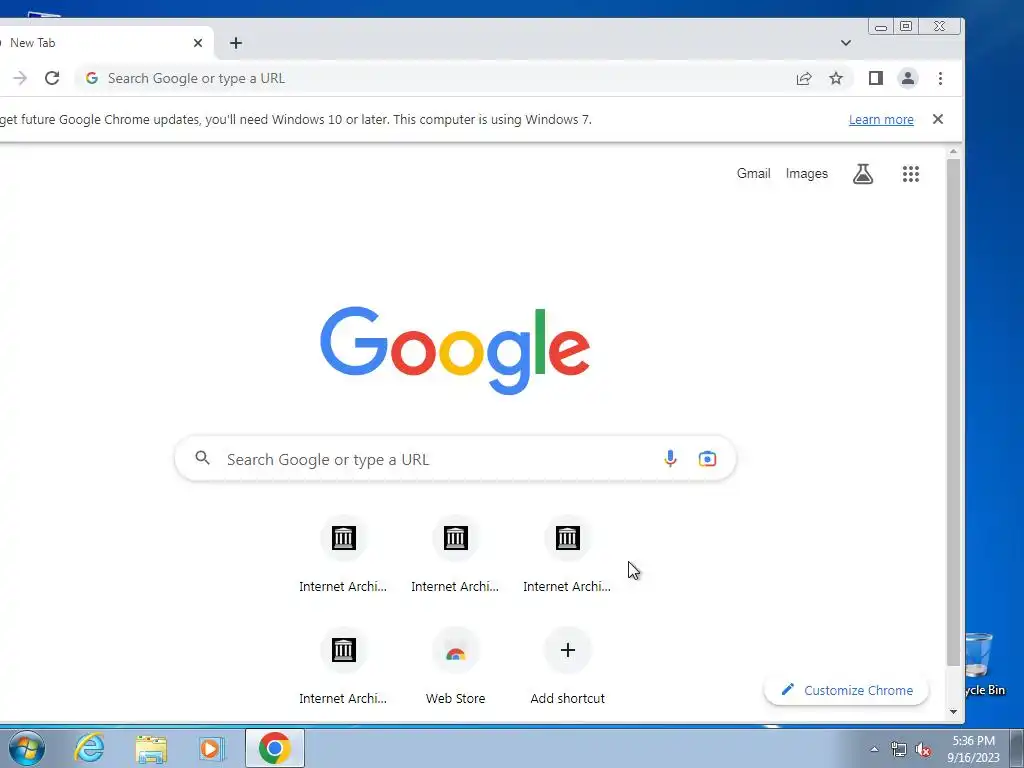1024x768 pixels.
Task: Click the vertical scrollbar thumb
Action: click(953, 413)
